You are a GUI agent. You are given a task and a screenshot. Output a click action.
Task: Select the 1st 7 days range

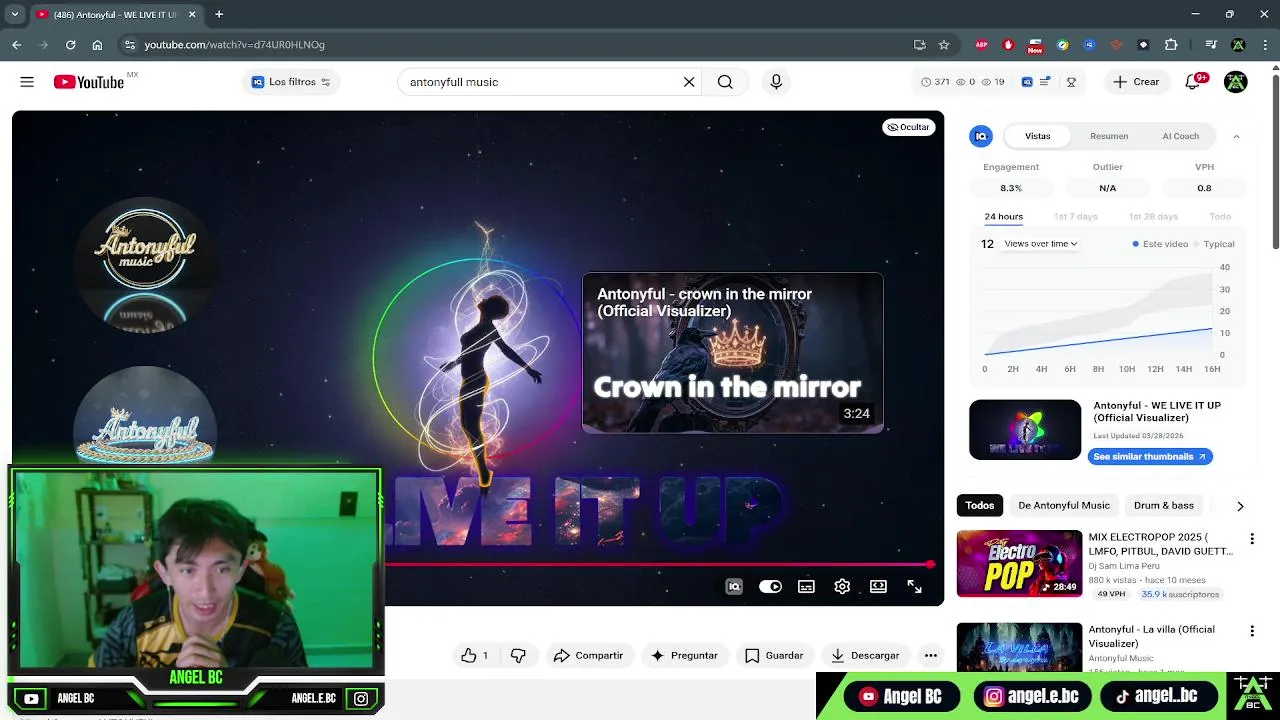point(1075,216)
